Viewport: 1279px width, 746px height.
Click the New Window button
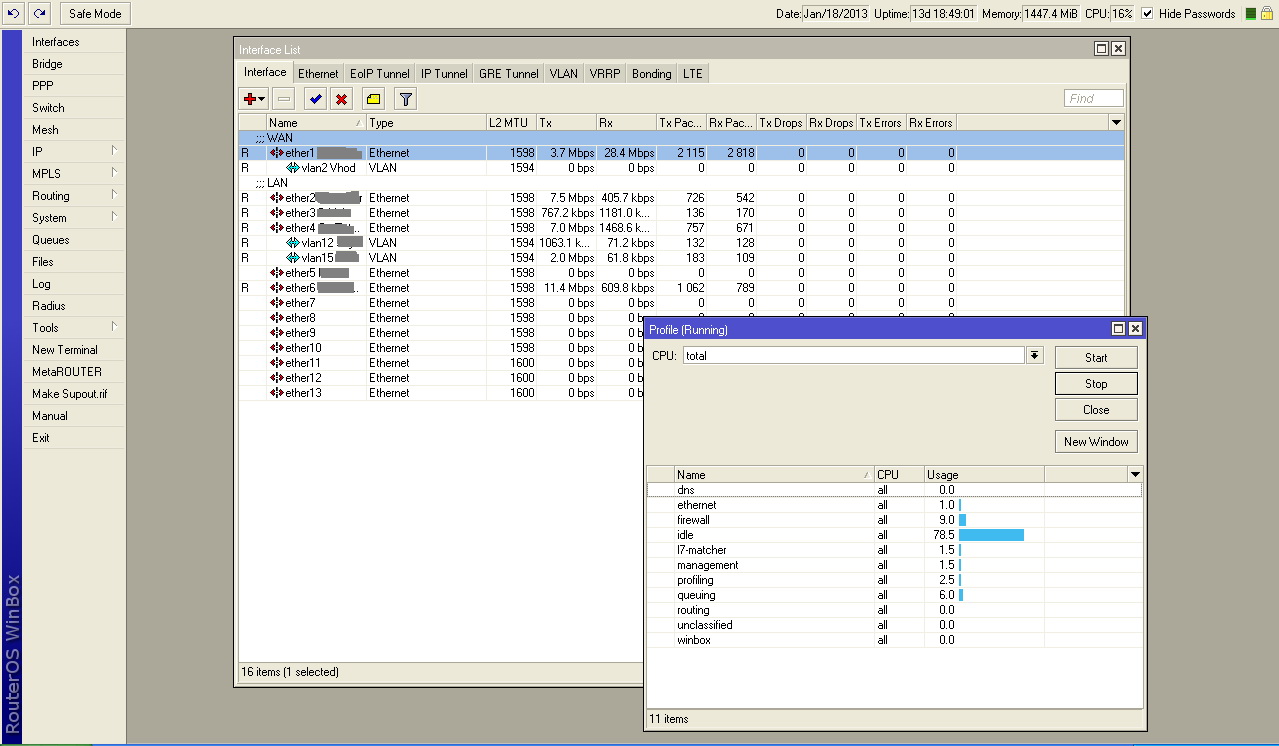point(1096,442)
